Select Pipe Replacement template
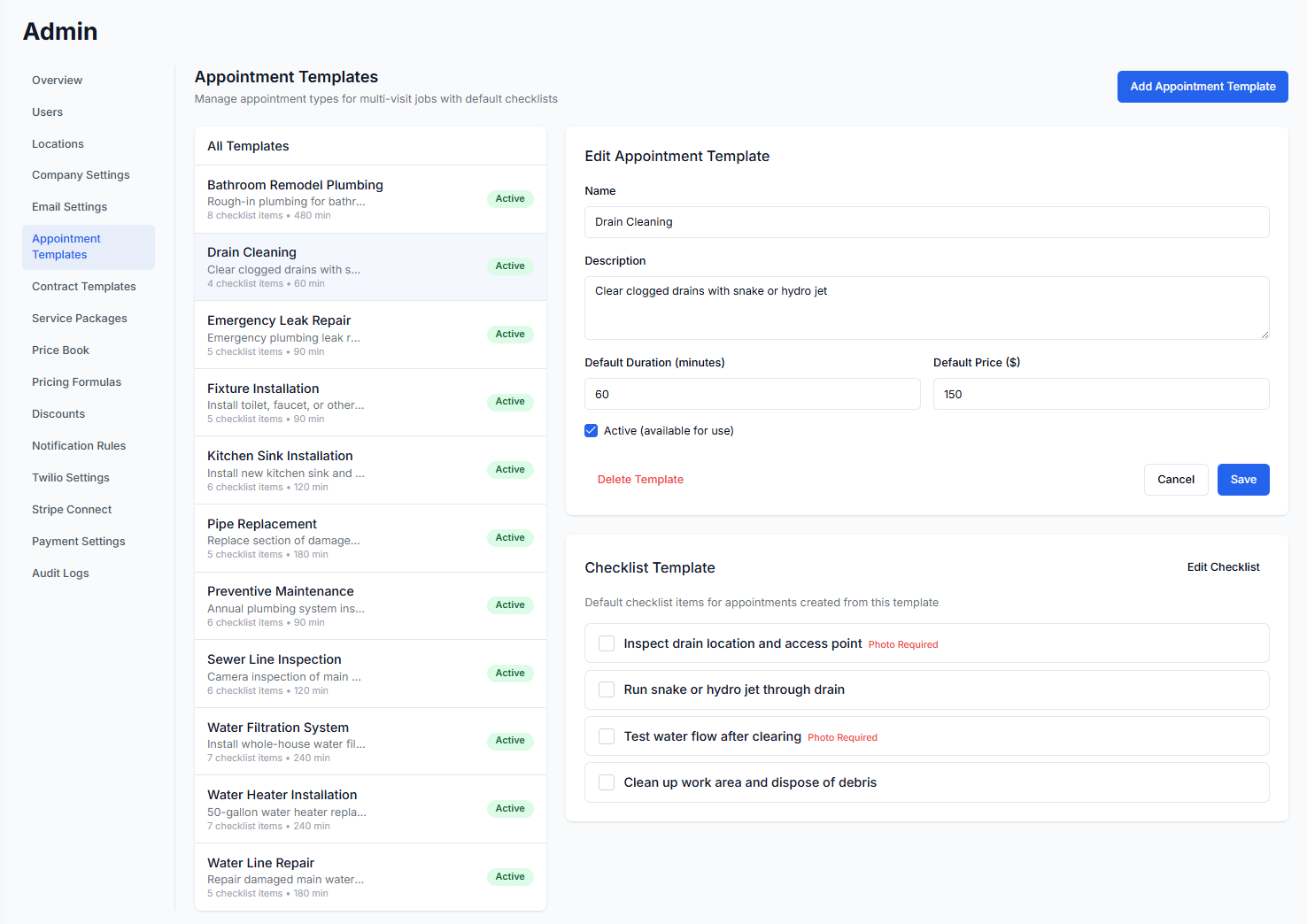This screenshot has width=1307, height=924. [370, 538]
